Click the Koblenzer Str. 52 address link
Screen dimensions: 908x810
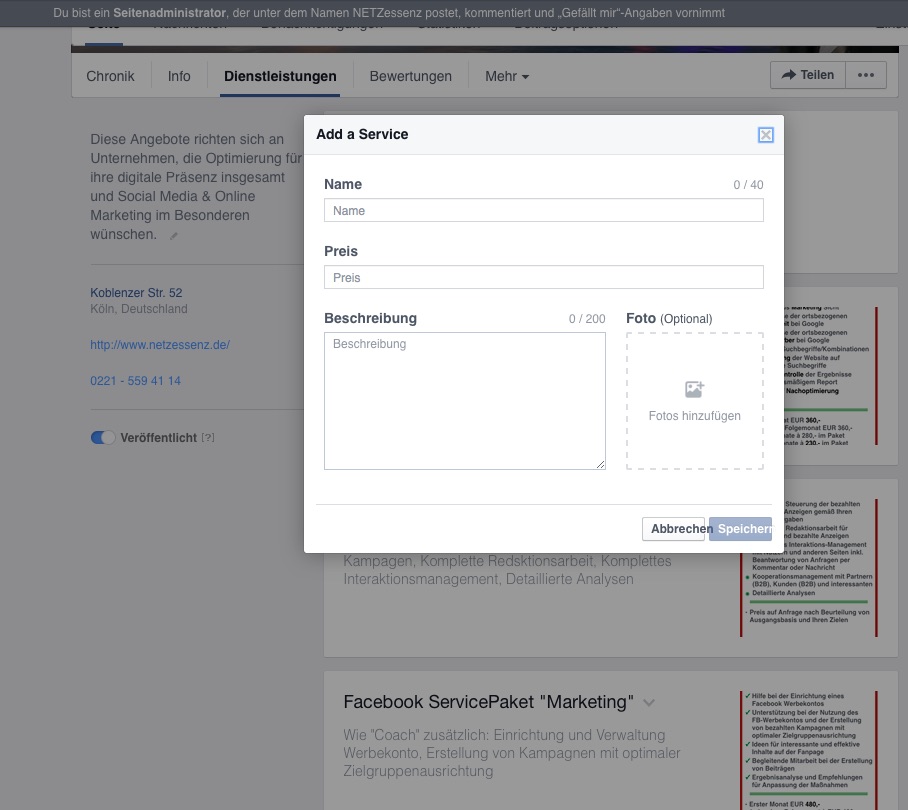tap(136, 293)
